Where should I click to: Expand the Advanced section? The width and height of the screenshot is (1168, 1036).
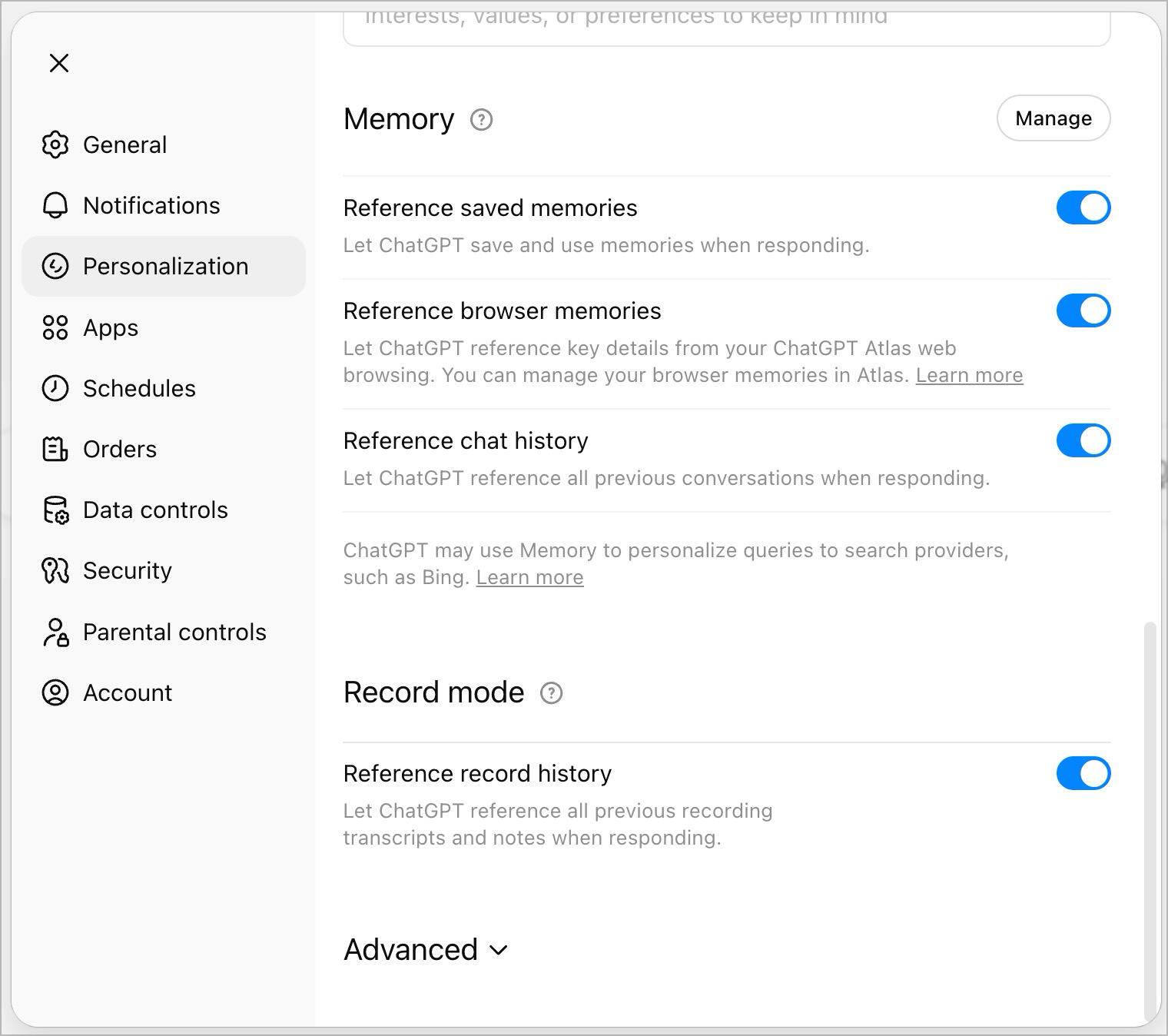point(426,950)
